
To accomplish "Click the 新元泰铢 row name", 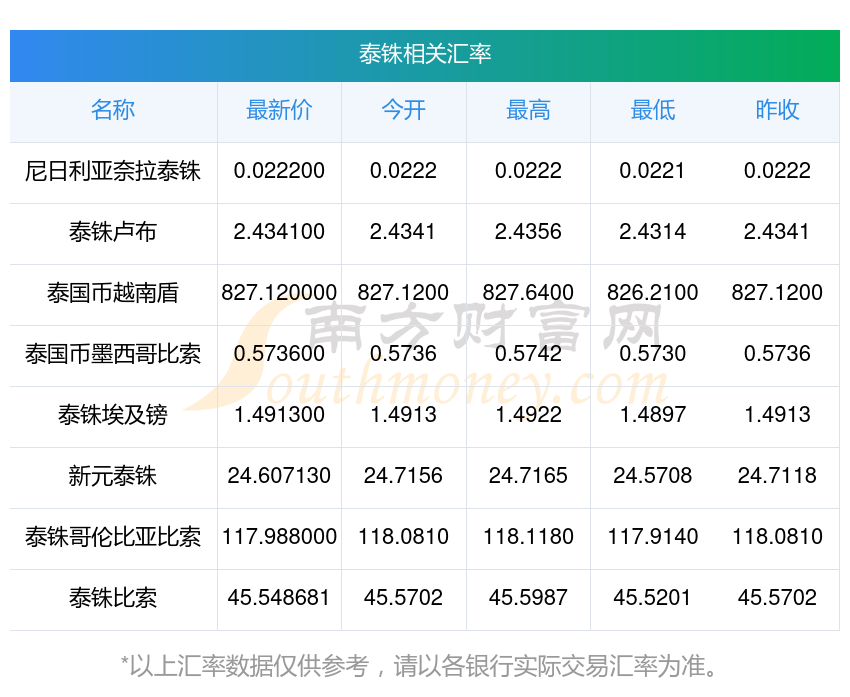I will (x=113, y=476).
